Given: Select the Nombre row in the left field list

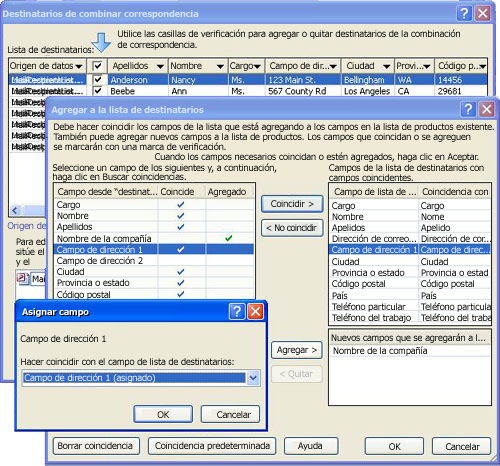Looking at the screenshot, I should coord(154,216).
